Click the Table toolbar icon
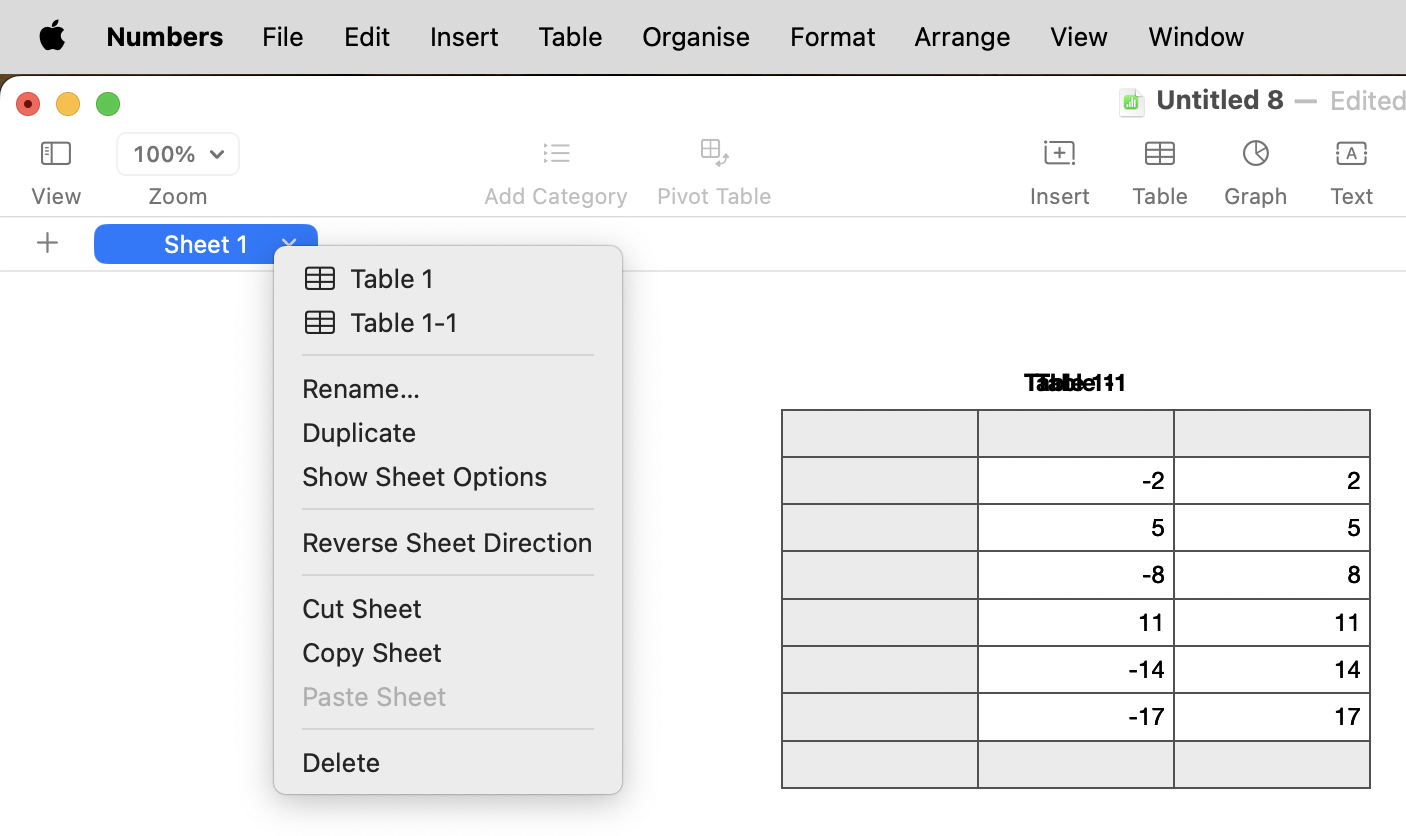The width and height of the screenshot is (1406, 836). click(x=1159, y=154)
